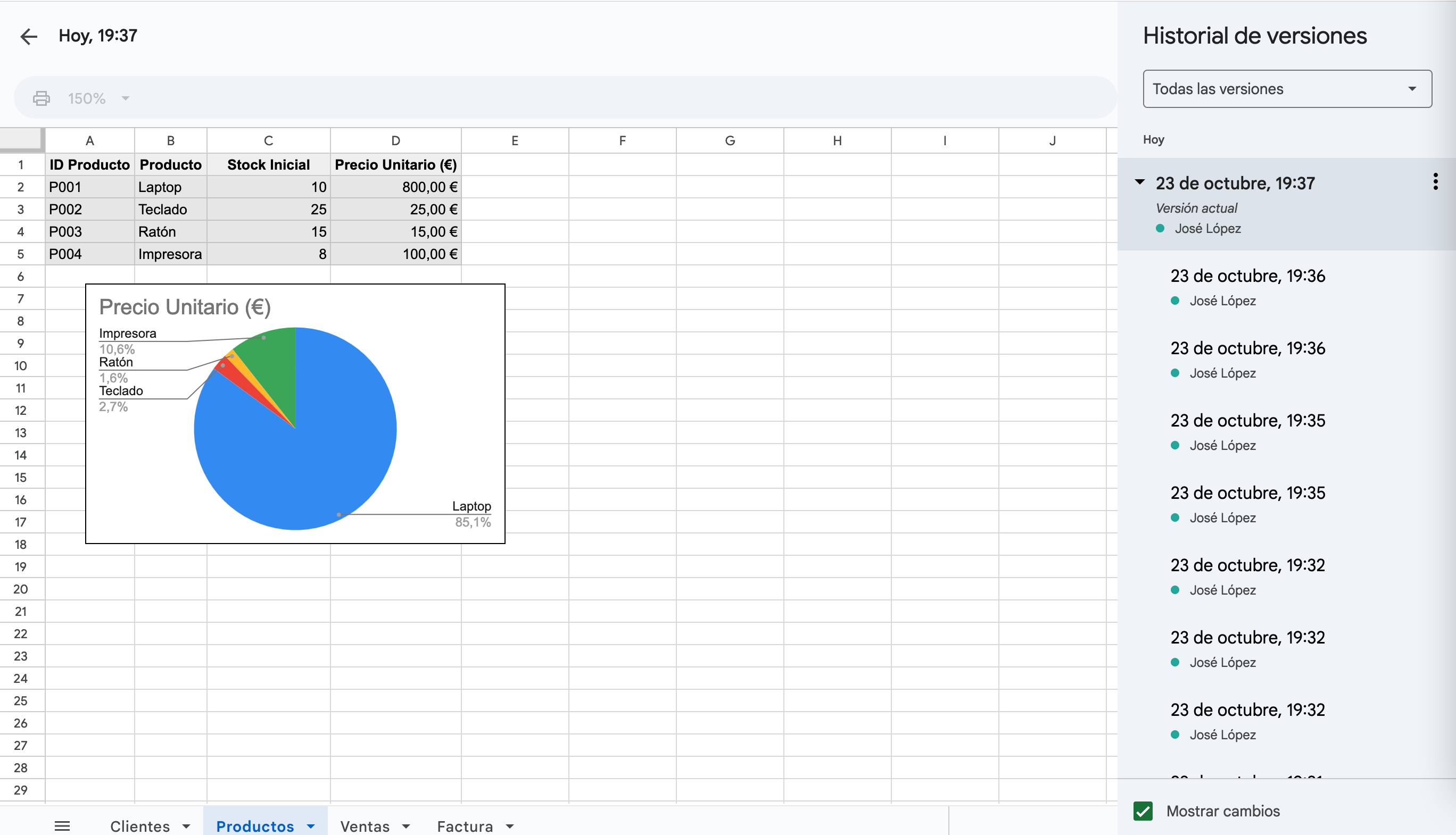The height and width of the screenshot is (835, 1456).
Task: Select column C header
Action: click(268, 140)
